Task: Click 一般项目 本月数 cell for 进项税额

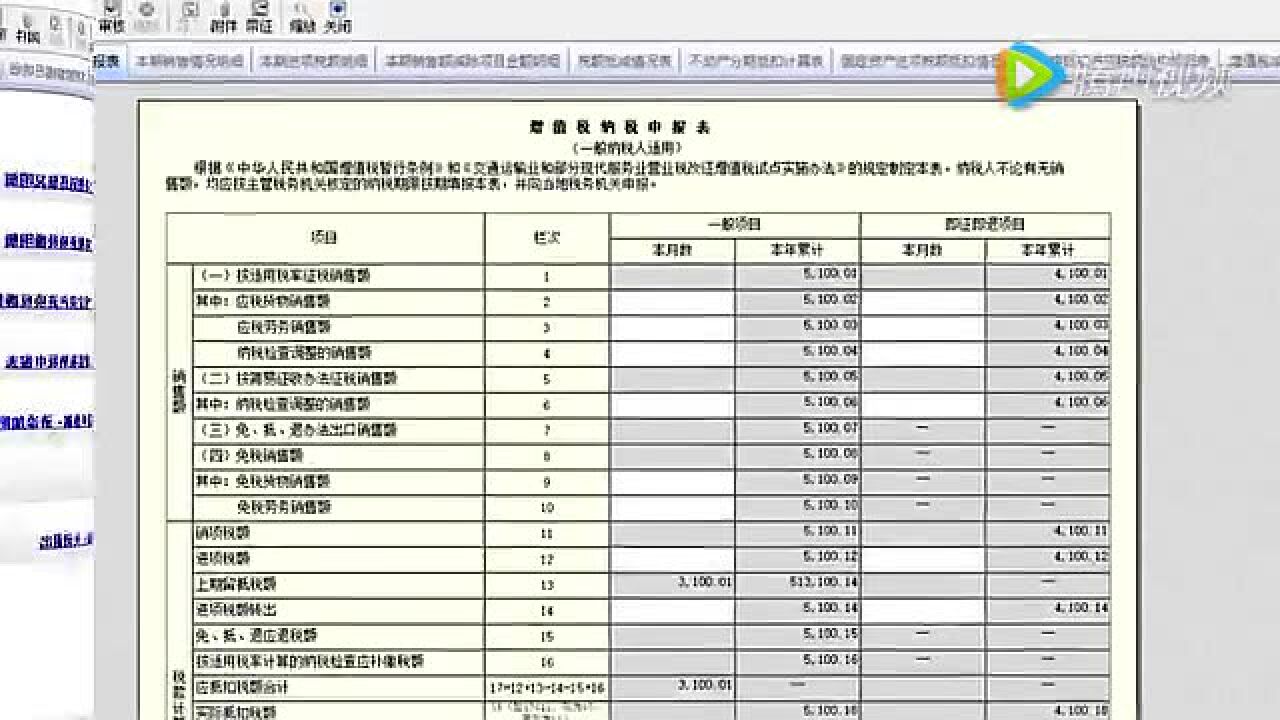Action: [672, 558]
